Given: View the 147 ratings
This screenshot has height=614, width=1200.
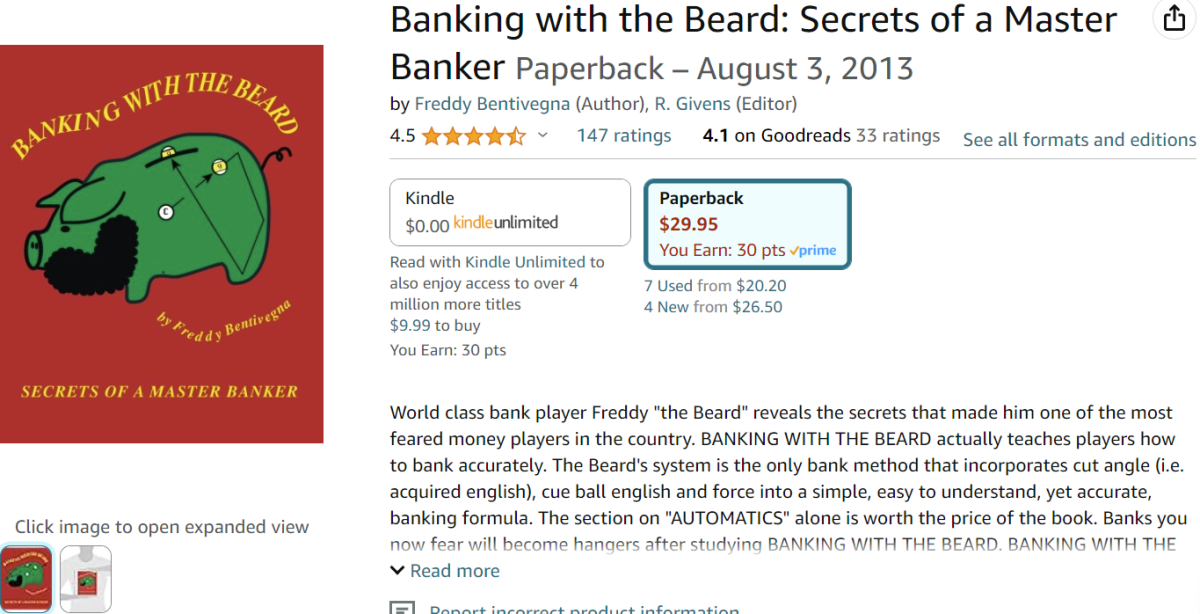Looking at the screenshot, I should click(x=624, y=136).
